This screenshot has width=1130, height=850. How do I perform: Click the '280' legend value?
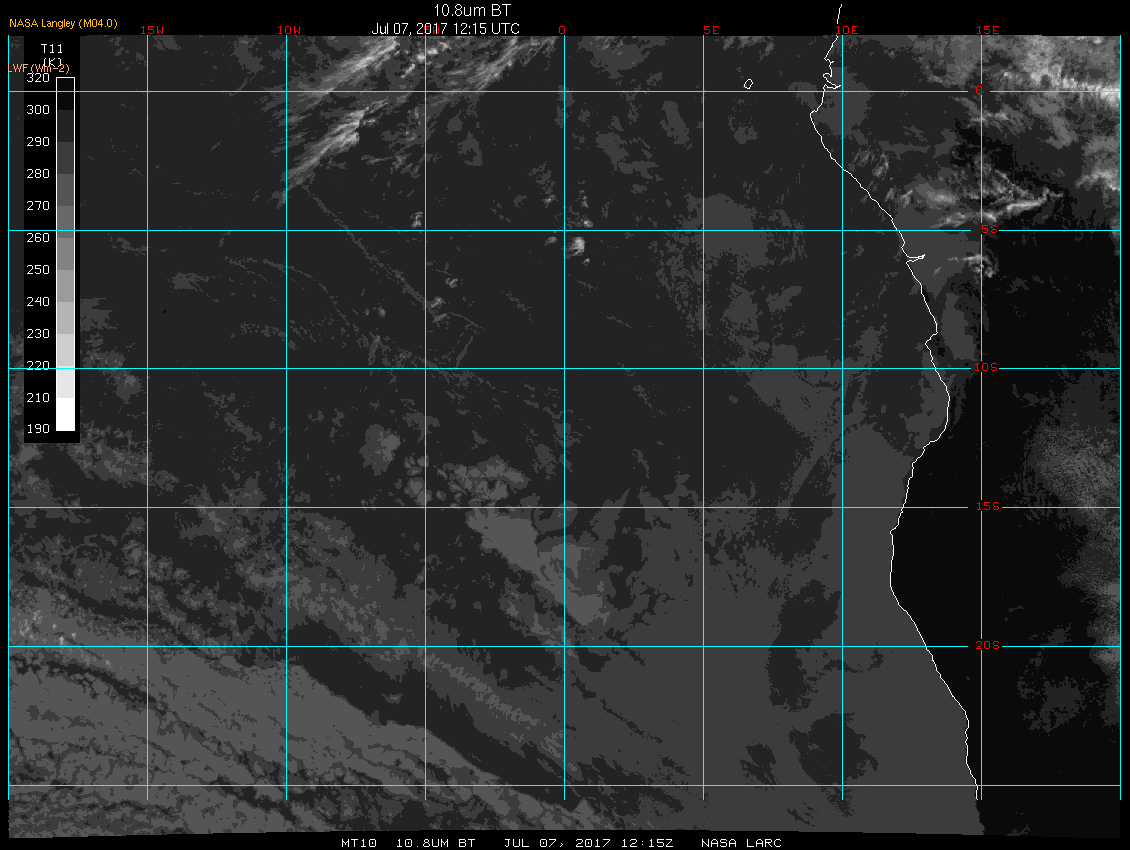coord(38,174)
